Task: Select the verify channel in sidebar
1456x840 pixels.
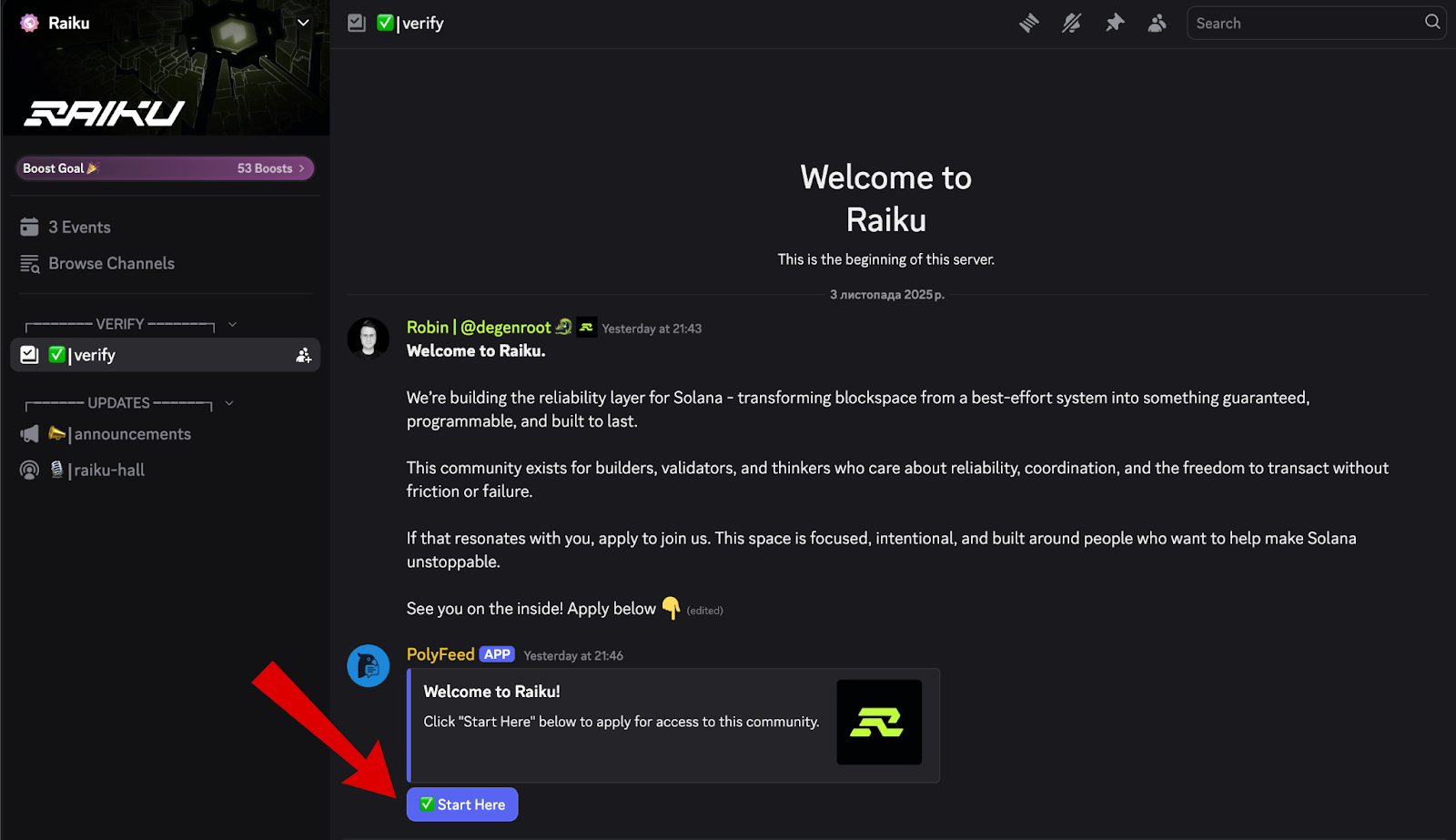Action: pyautogui.click(x=165, y=355)
